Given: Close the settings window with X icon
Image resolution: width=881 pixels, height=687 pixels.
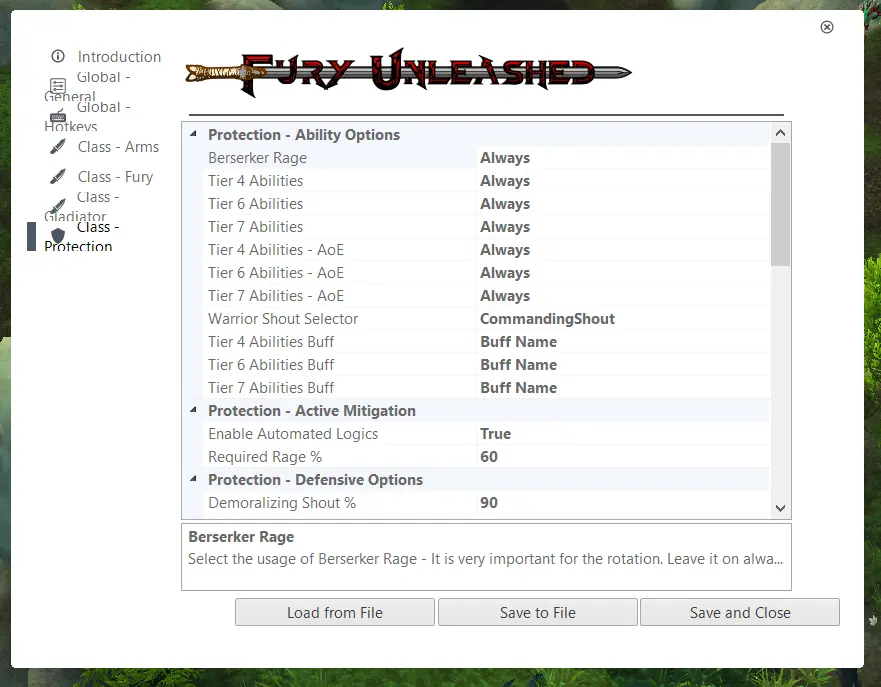Looking at the screenshot, I should (x=826, y=27).
